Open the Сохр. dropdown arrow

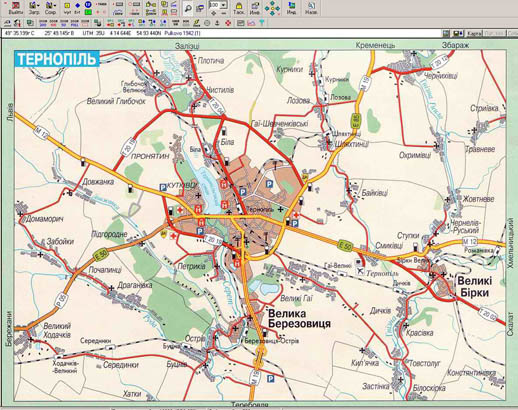[x=55, y=6]
